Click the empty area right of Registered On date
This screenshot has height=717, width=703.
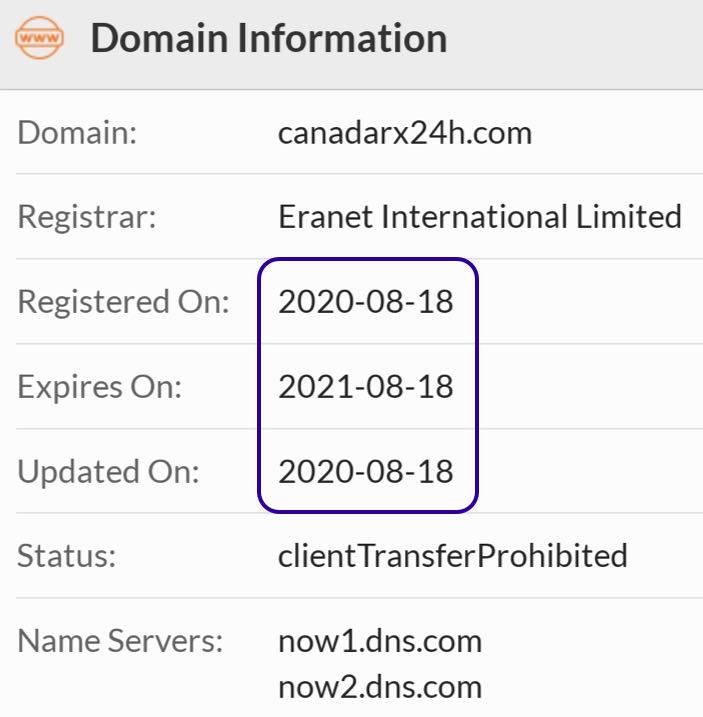pyautogui.click(x=590, y=301)
